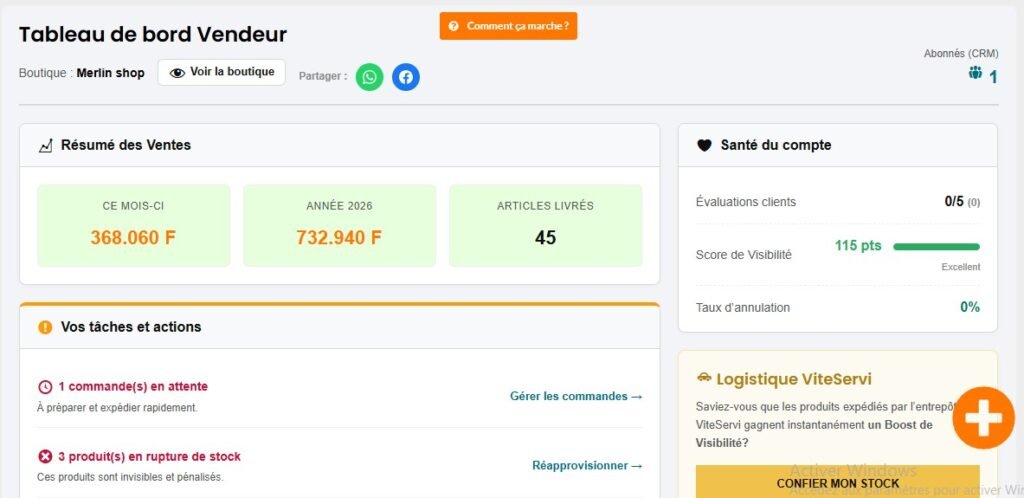Click the sales chart icon beside Résumé des Ventes
Image resolution: width=1024 pixels, height=498 pixels.
coord(45,146)
